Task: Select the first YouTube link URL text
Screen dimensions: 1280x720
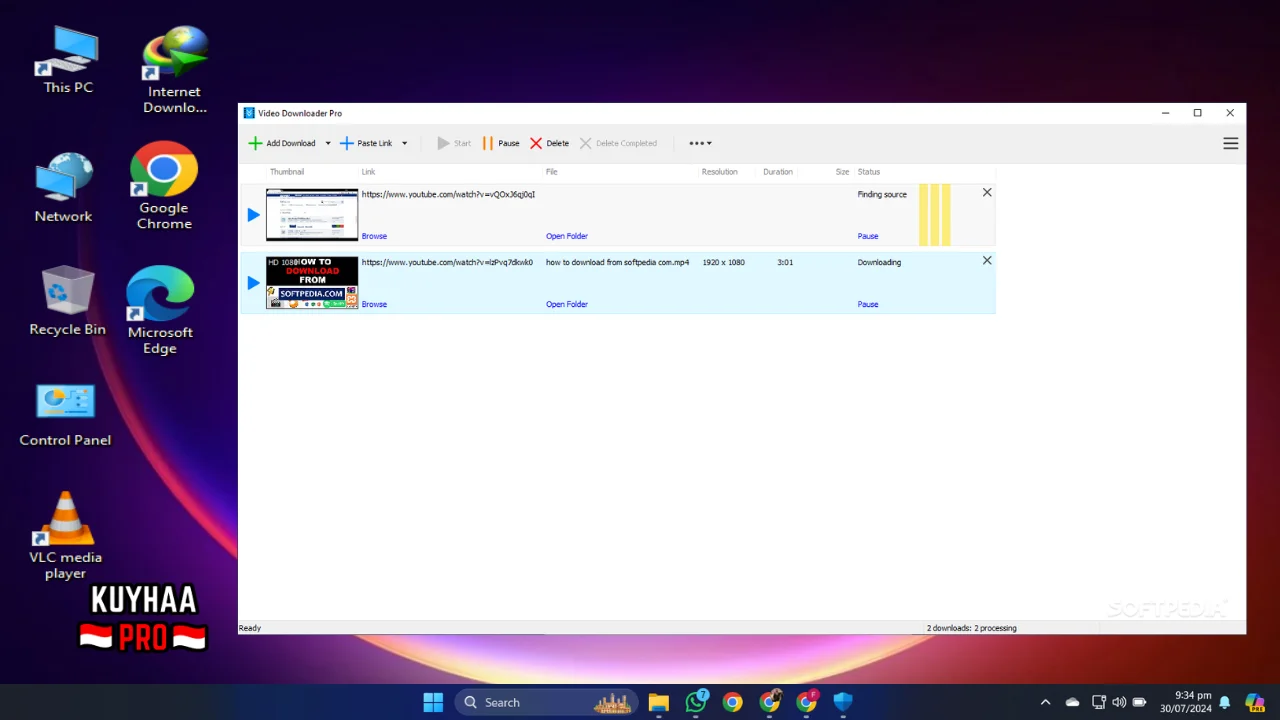Action: [448, 194]
